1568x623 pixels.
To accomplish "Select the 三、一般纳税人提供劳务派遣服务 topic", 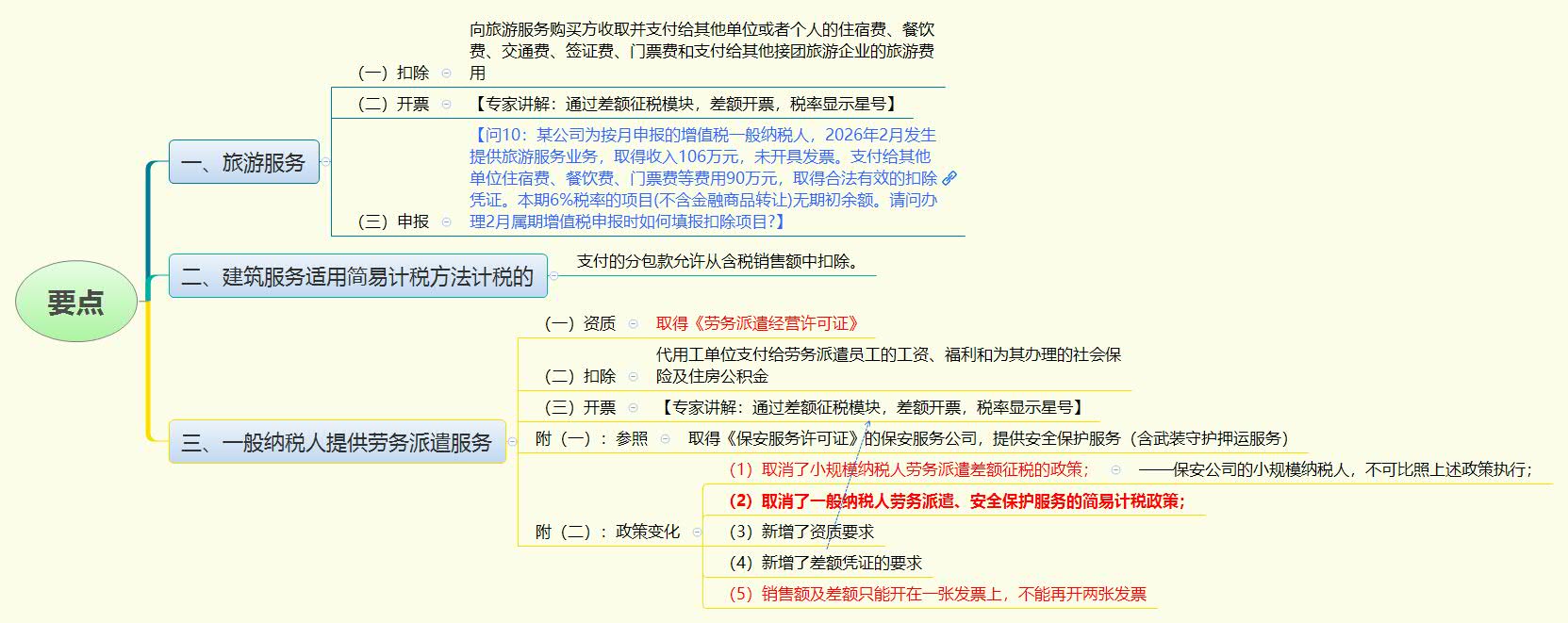I will [x=337, y=441].
